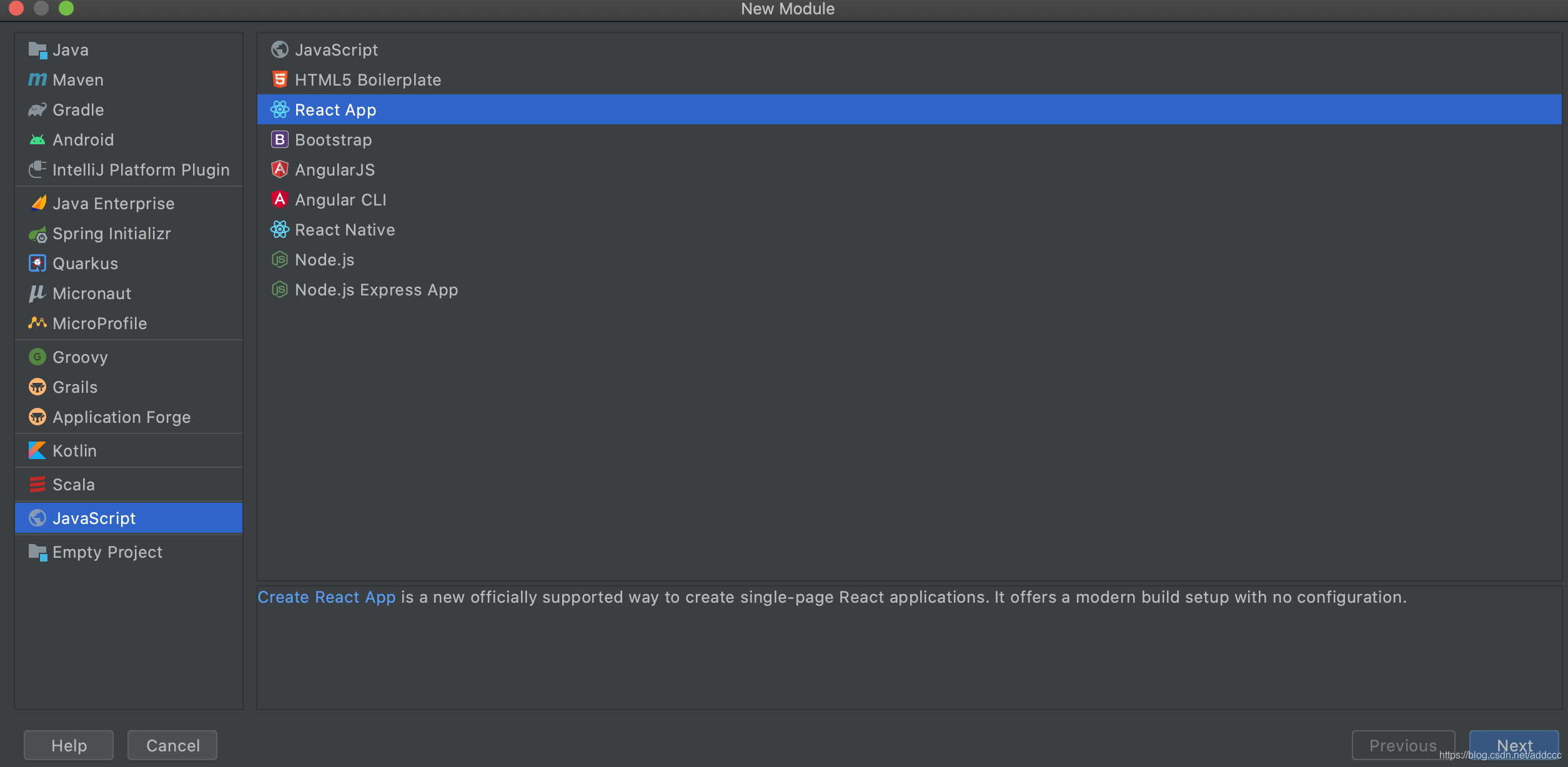Select JavaScript category in sidebar
Viewport: 1568px width, 767px height.
129,518
